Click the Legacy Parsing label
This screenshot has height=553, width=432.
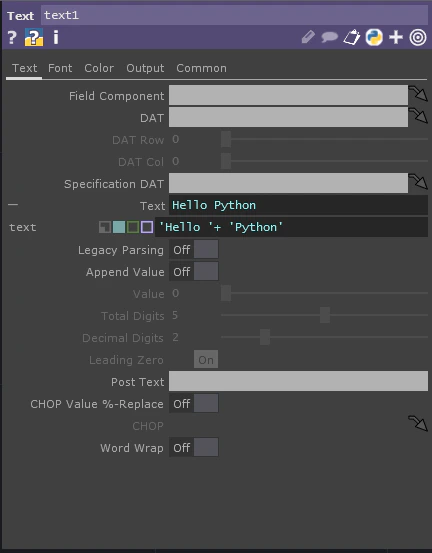coord(121,250)
